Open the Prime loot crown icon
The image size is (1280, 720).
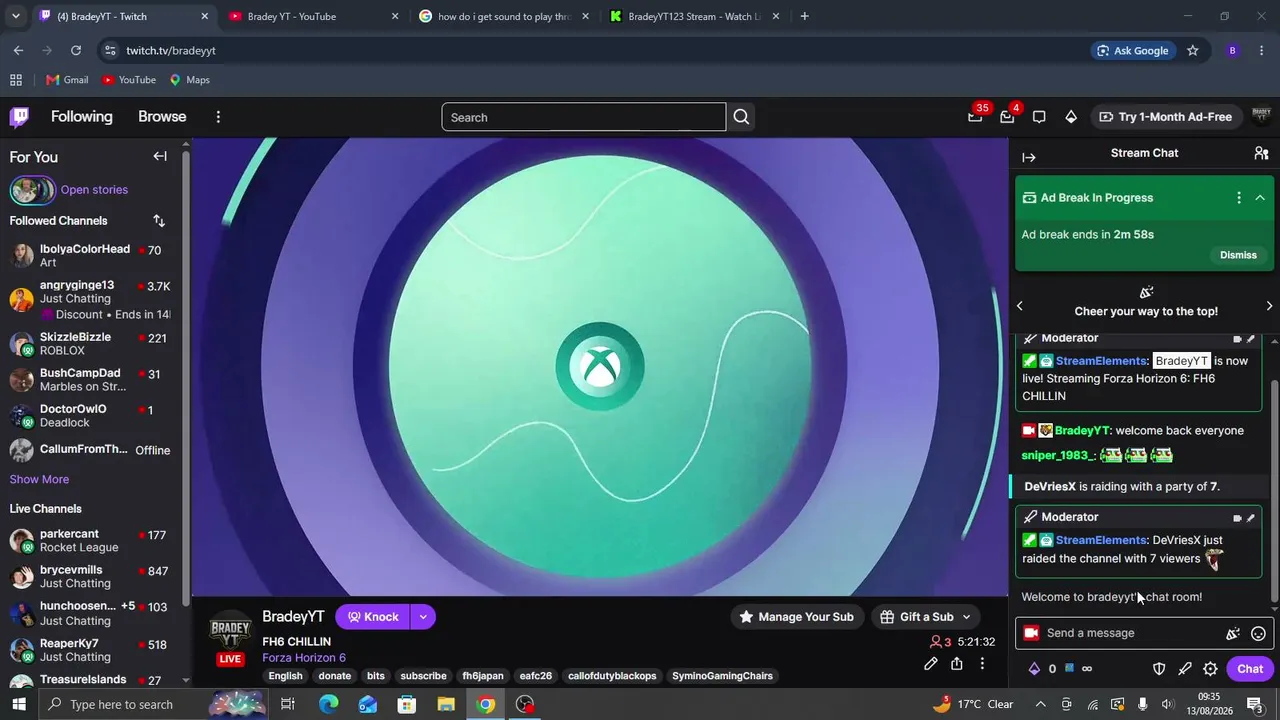pyautogui.click(x=975, y=117)
